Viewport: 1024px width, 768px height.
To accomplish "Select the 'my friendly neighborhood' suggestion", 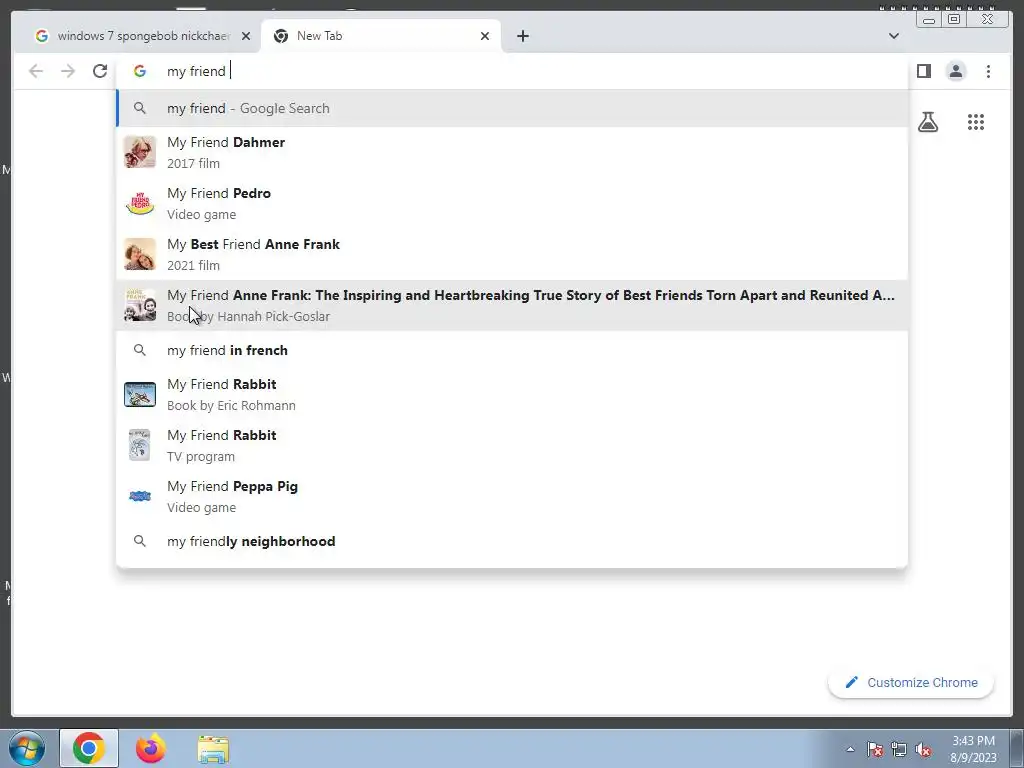I will point(512,541).
